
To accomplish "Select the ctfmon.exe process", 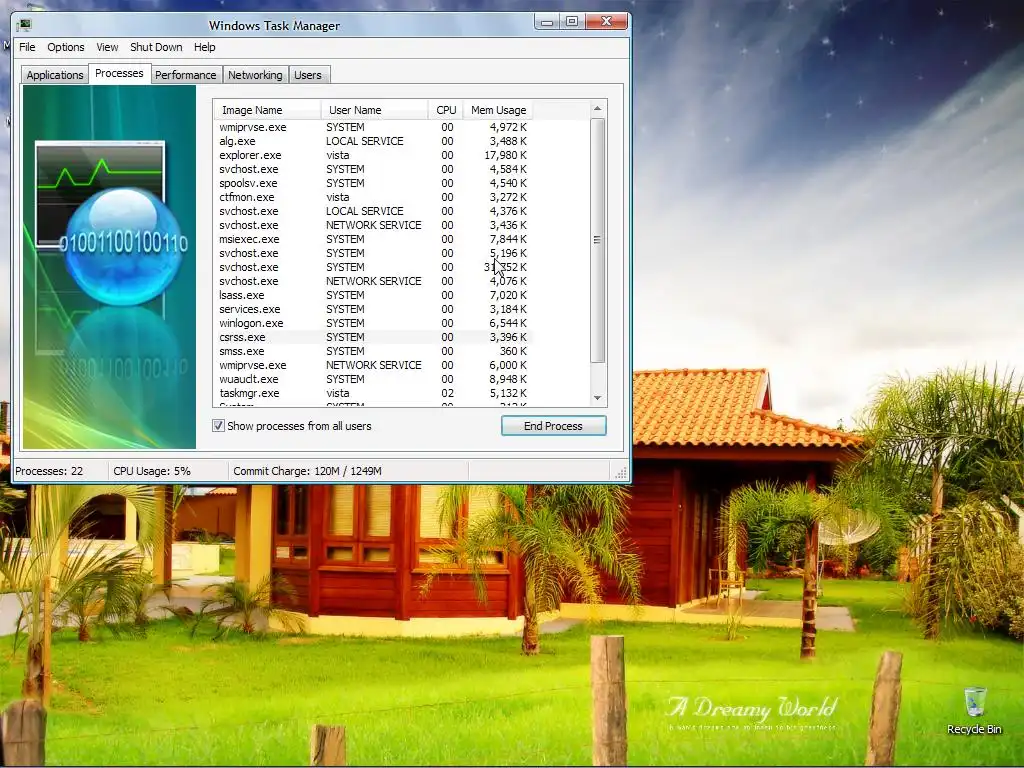I will (373, 197).
